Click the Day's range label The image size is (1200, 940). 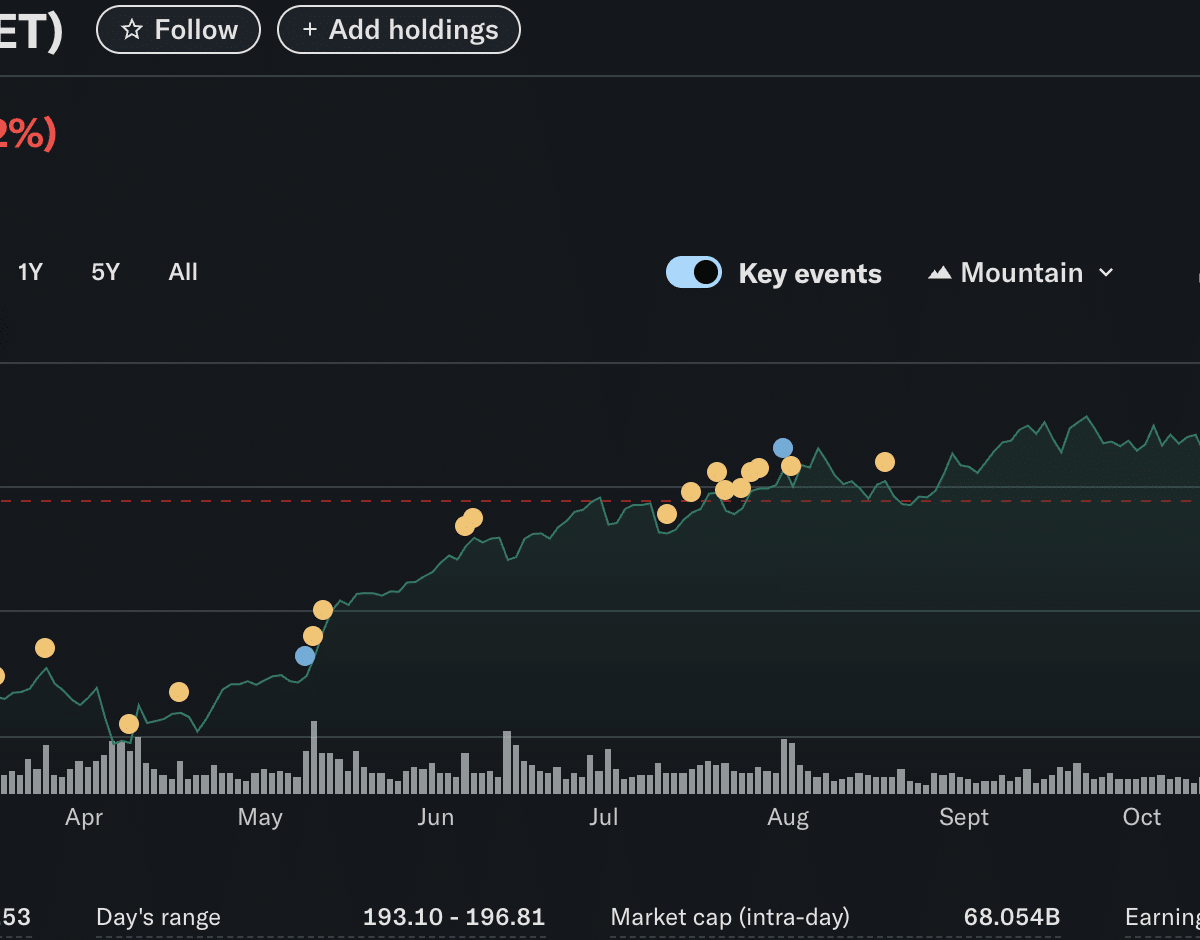158,917
